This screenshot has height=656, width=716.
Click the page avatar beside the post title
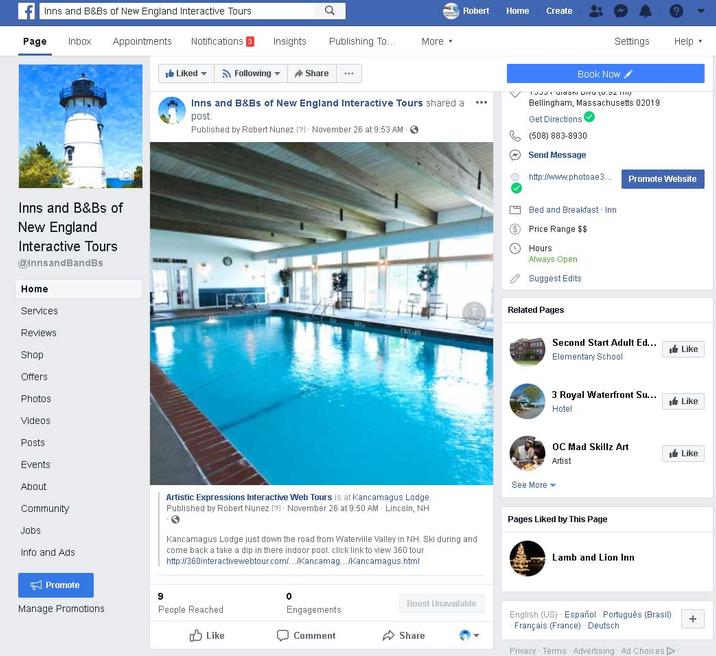(x=172, y=110)
